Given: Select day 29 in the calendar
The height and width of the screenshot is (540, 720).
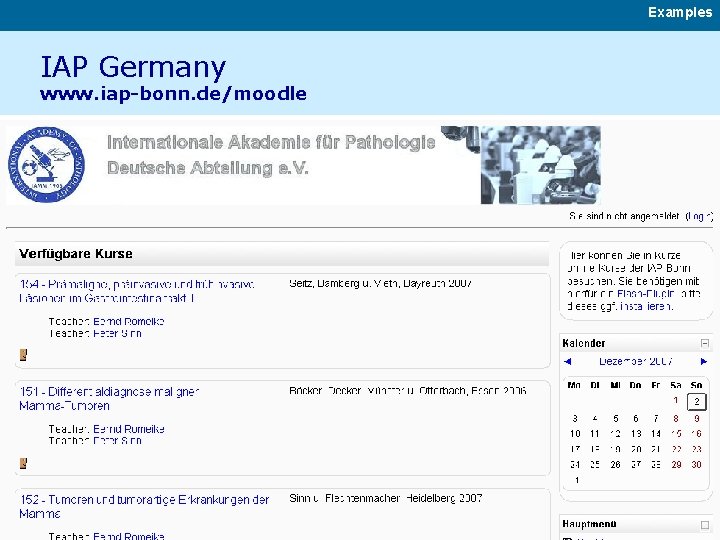Looking at the screenshot, I should pyautogui.click(x=676, y=464).
